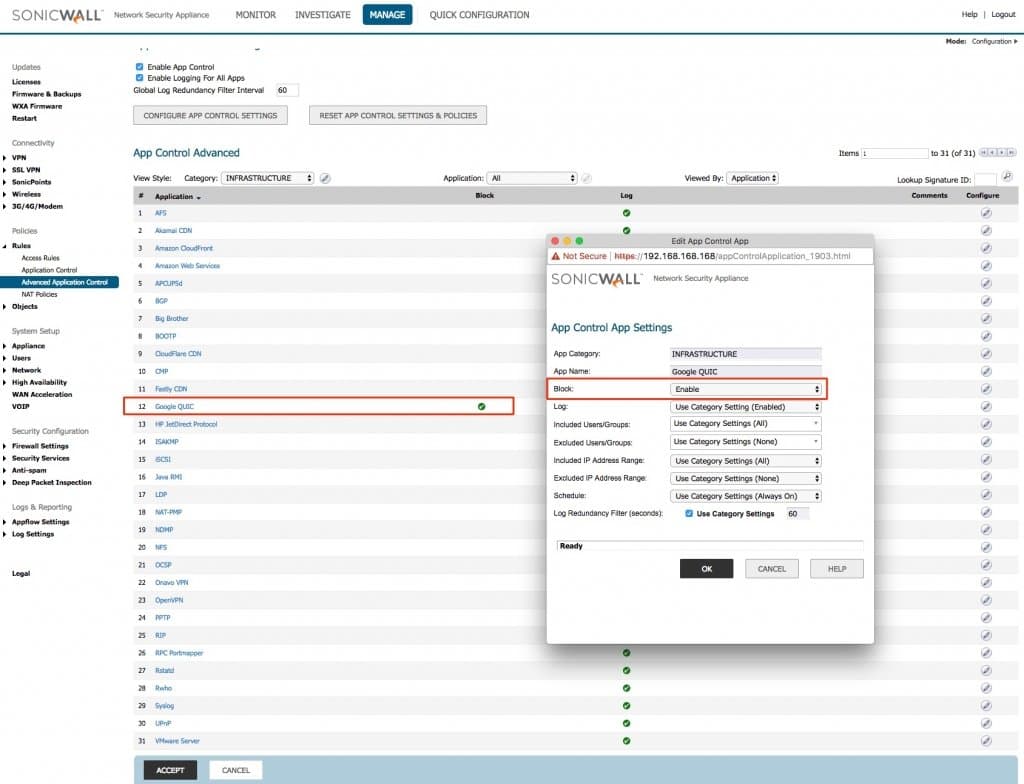Screen dimensions: 1024x784
Task: Click RESET APP CONTROL SETTINGS & POLICIES button
Action: pyautogui.click(x=398, y=116)
